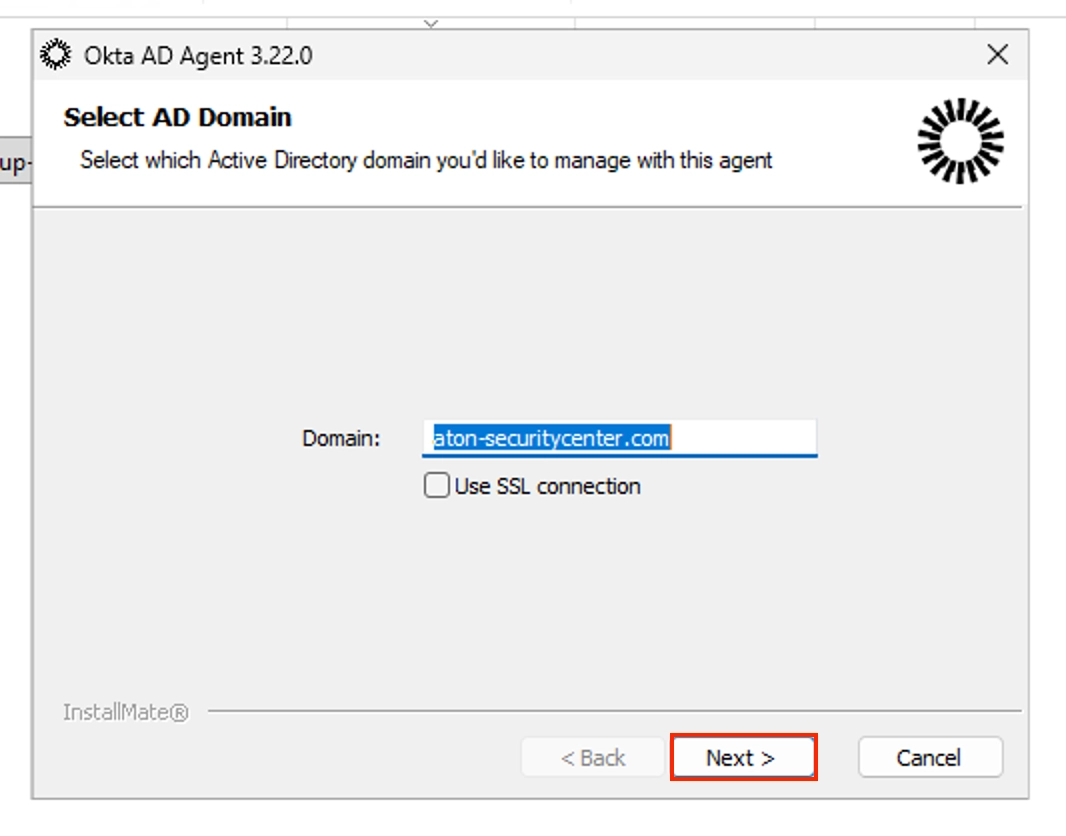
Task: Click the Okta AD Agent 3.22.0 title text
Action: [199, 56]
